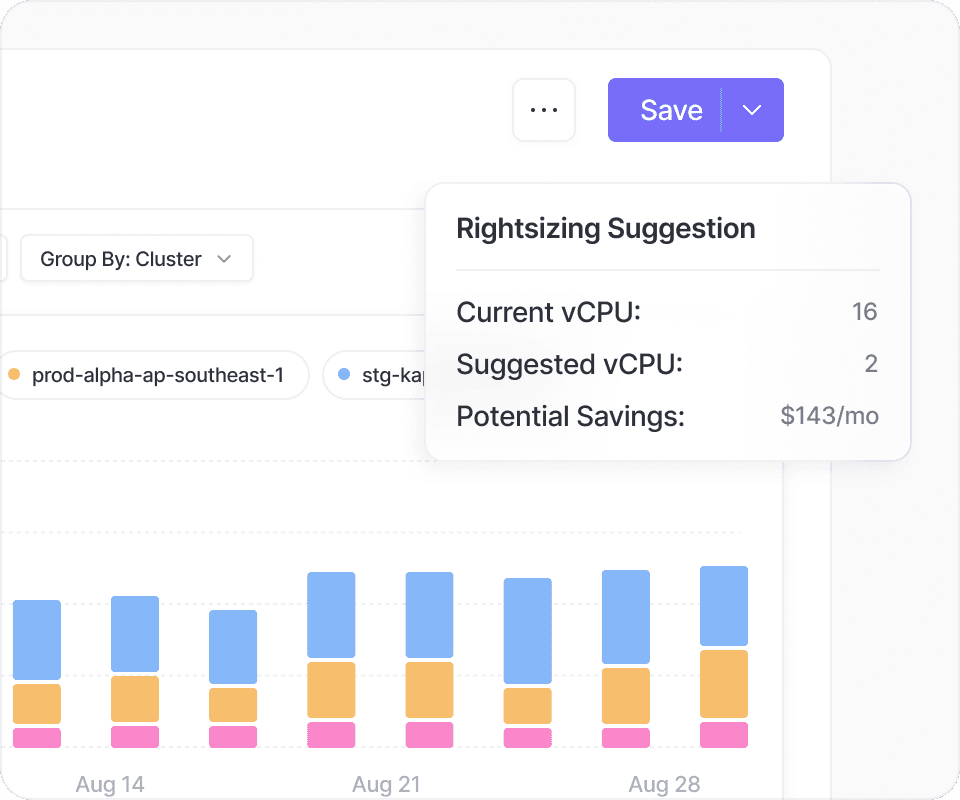Select the blue bar segment above Aug 14

pyautogui.click(x=135, y=634)
